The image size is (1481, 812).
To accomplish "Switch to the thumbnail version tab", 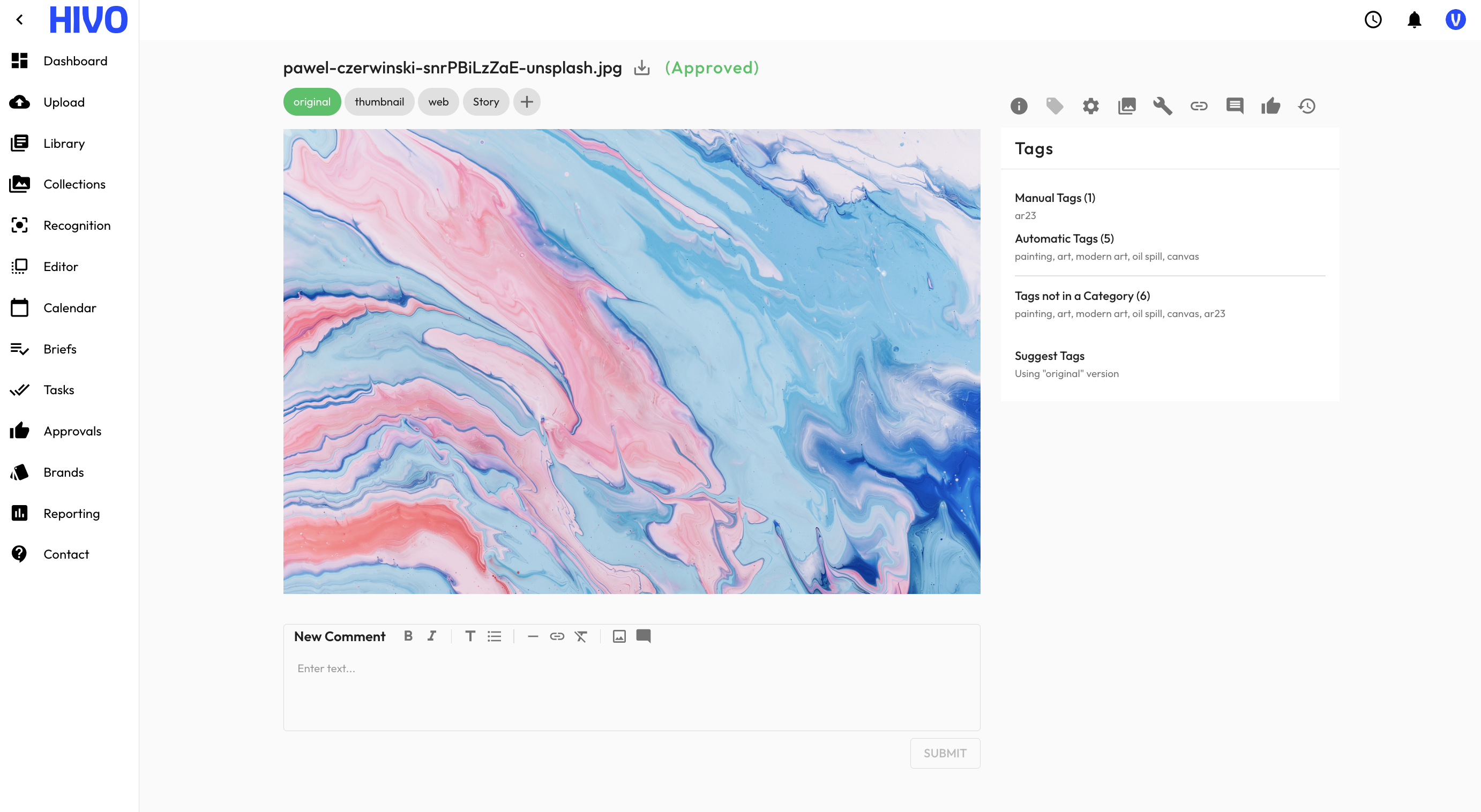I will point(379,102).
